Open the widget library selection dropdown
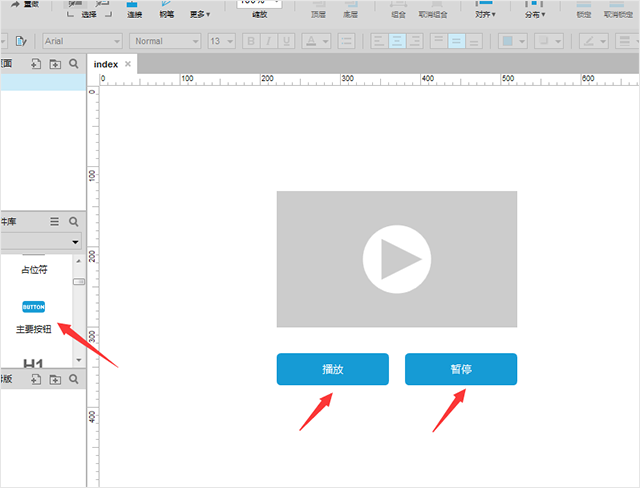The height and width of the screenshot is (488, 640). point(41,242)
